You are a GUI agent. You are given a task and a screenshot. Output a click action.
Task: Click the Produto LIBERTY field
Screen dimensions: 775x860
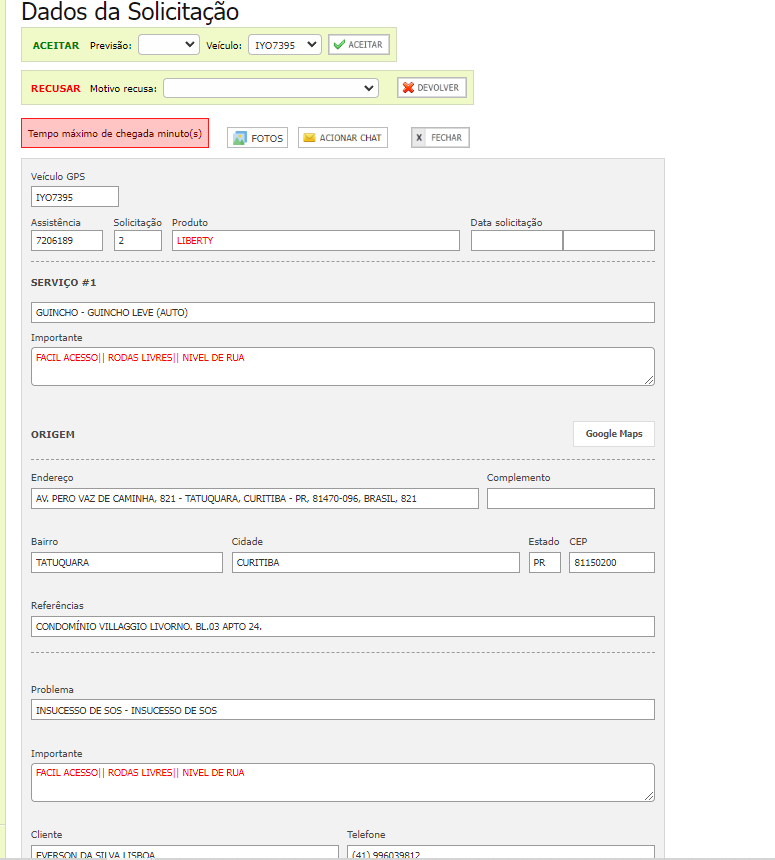click(x=315, y=241)
